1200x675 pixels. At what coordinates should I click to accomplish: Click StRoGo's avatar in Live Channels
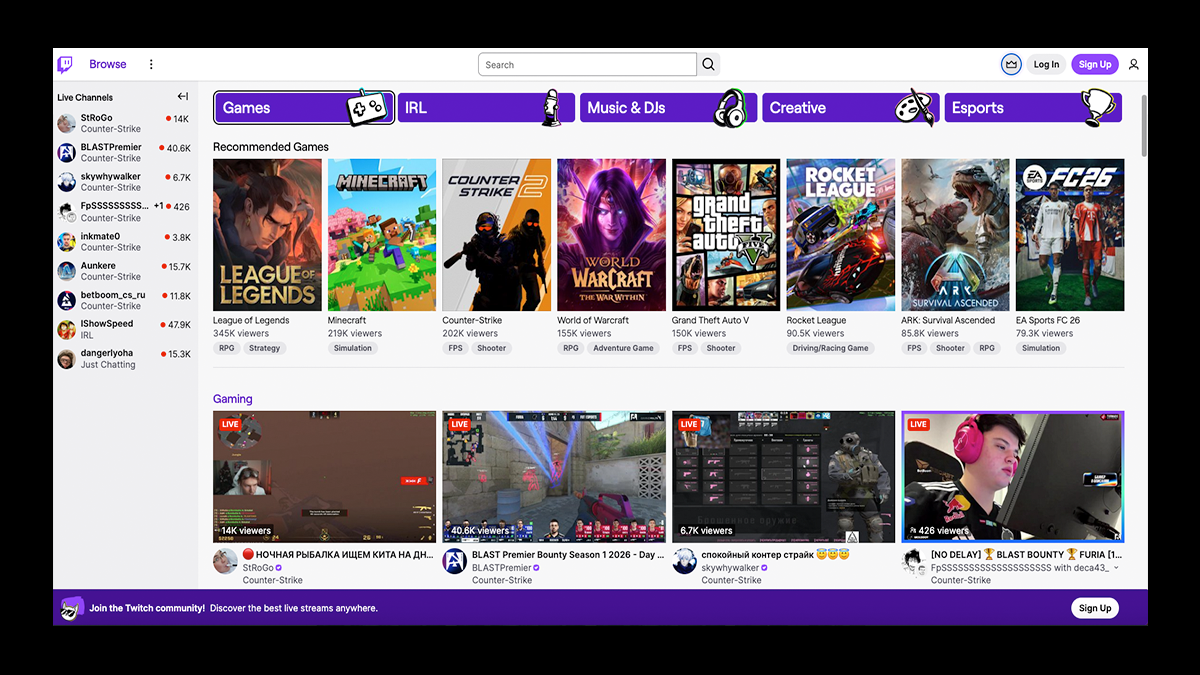tap(66, 123)
